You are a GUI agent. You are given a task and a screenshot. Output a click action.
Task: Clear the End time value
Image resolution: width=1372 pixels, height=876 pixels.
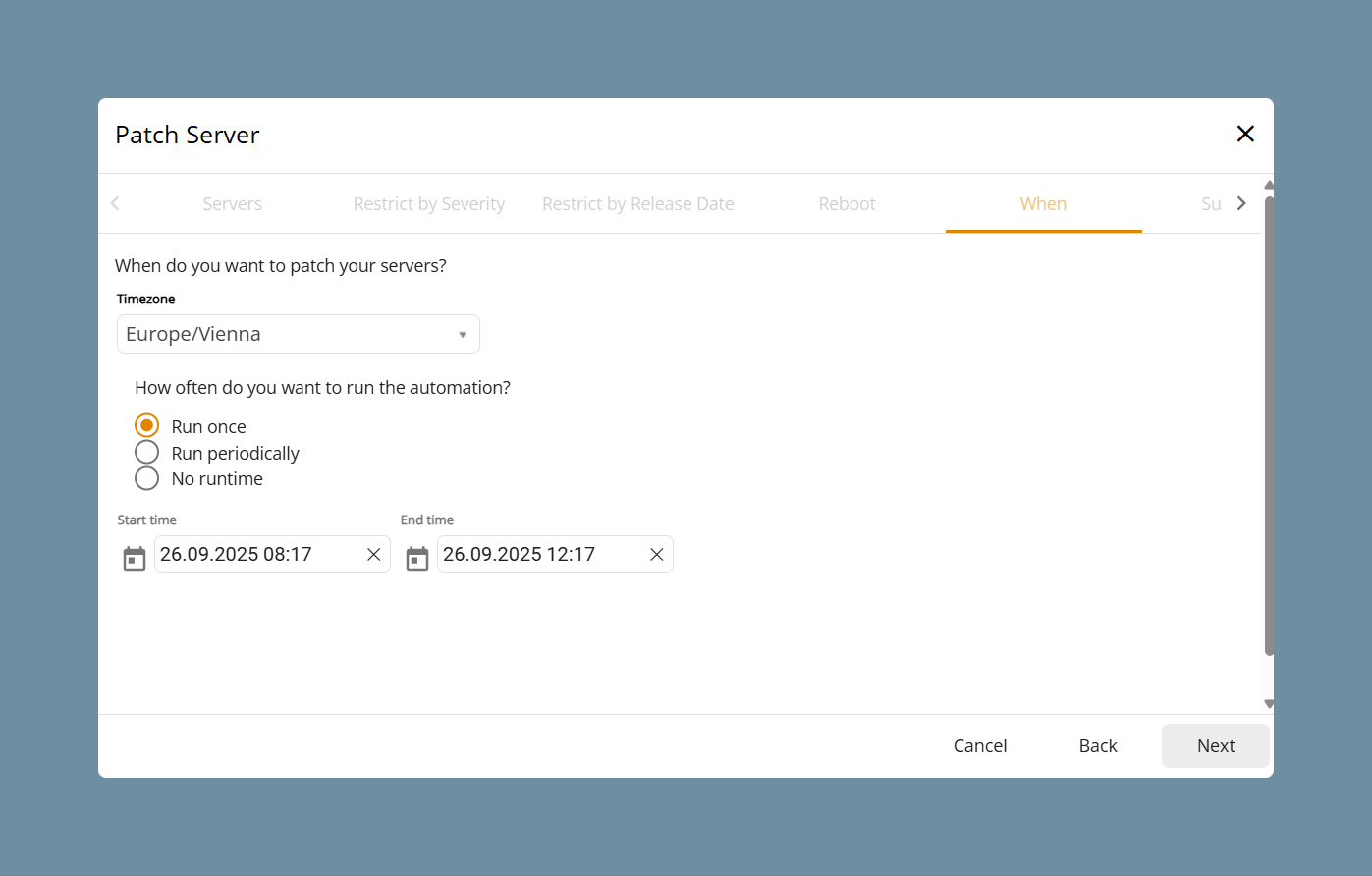[x=657, y=555]
